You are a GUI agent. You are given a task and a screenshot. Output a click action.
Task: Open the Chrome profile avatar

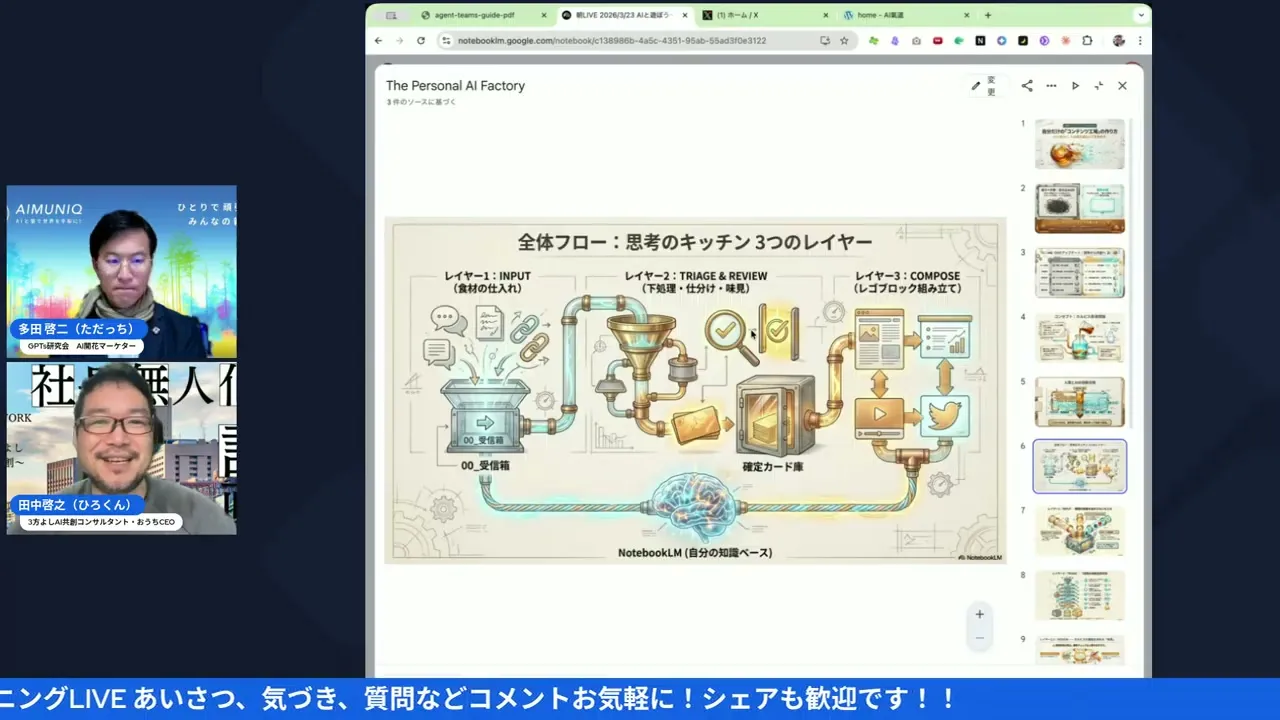[x=1119, y=41]
